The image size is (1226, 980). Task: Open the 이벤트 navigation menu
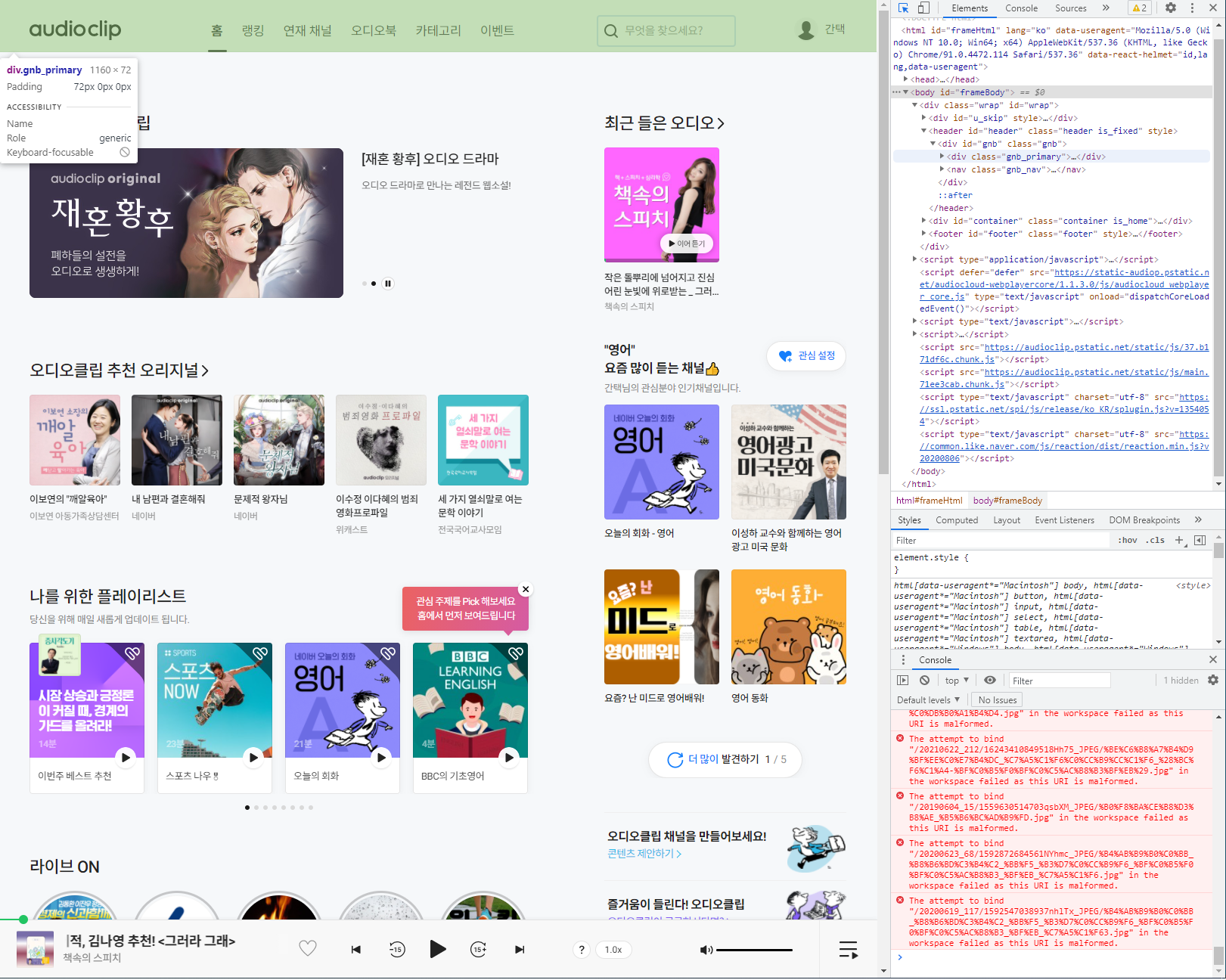(497, 30)
